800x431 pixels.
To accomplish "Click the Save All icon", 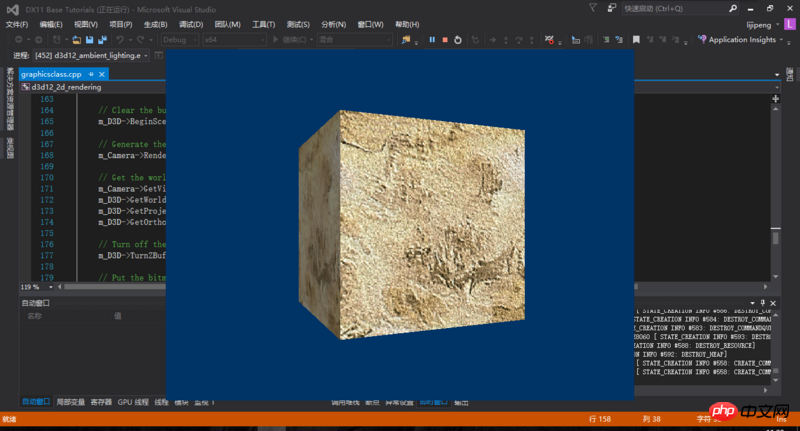I will (103, 40).
